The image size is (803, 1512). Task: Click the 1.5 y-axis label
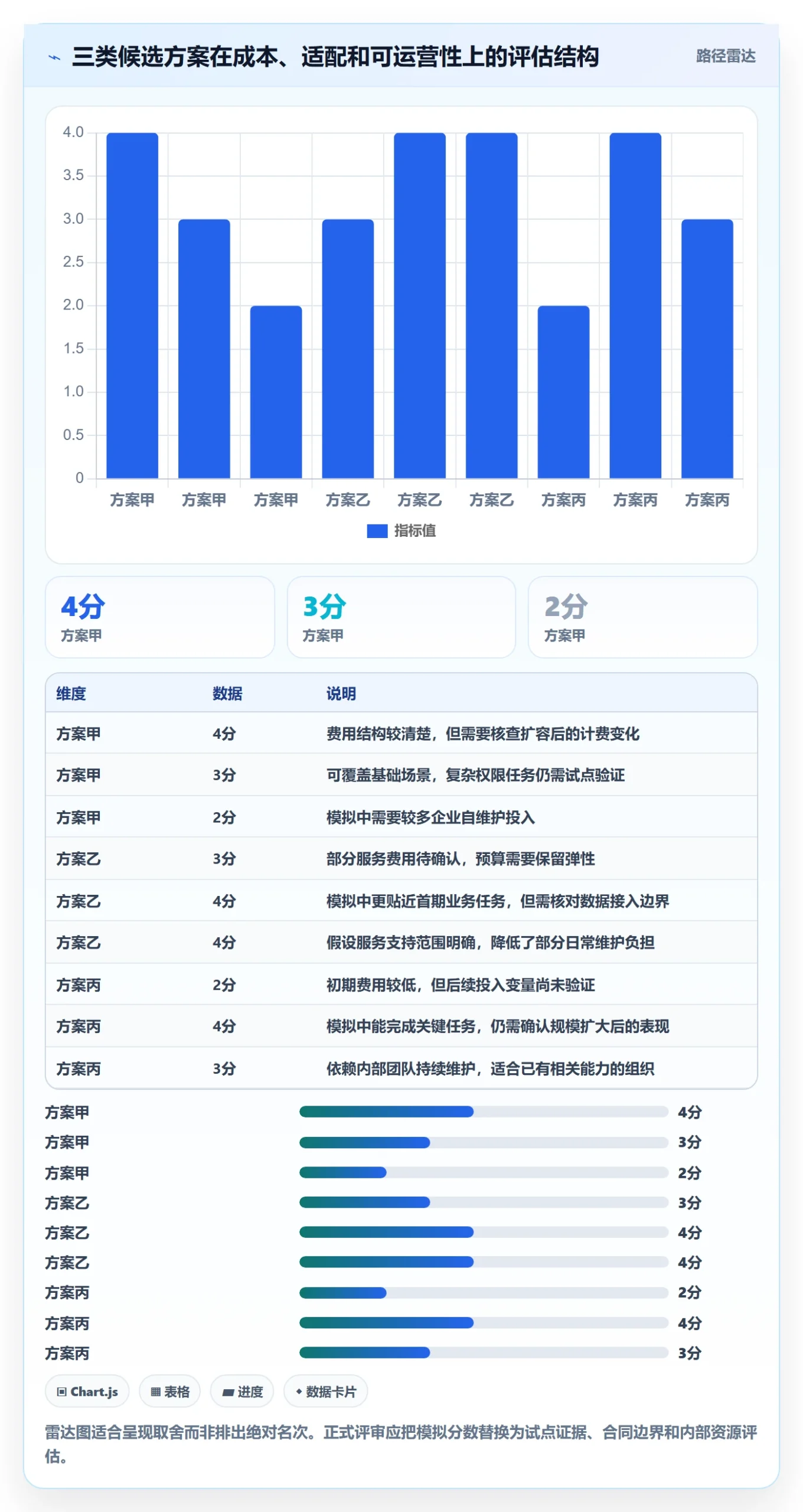coord(73,348)
